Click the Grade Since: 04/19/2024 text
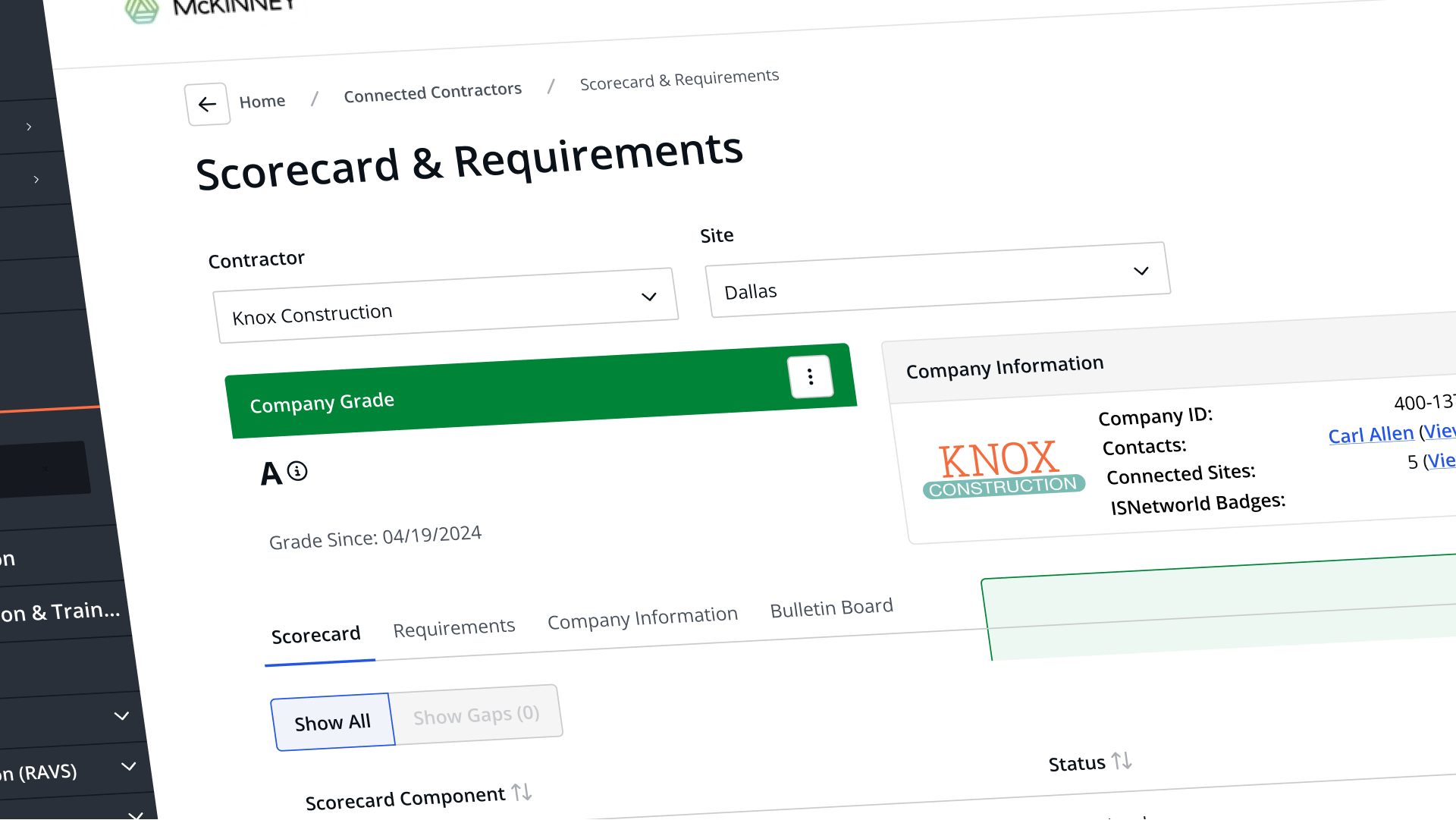 375,538
